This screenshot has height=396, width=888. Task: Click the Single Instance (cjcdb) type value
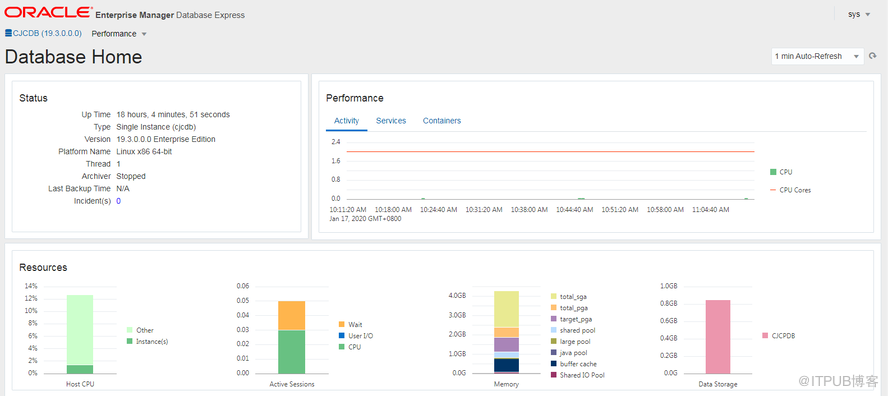pos(155,127)
